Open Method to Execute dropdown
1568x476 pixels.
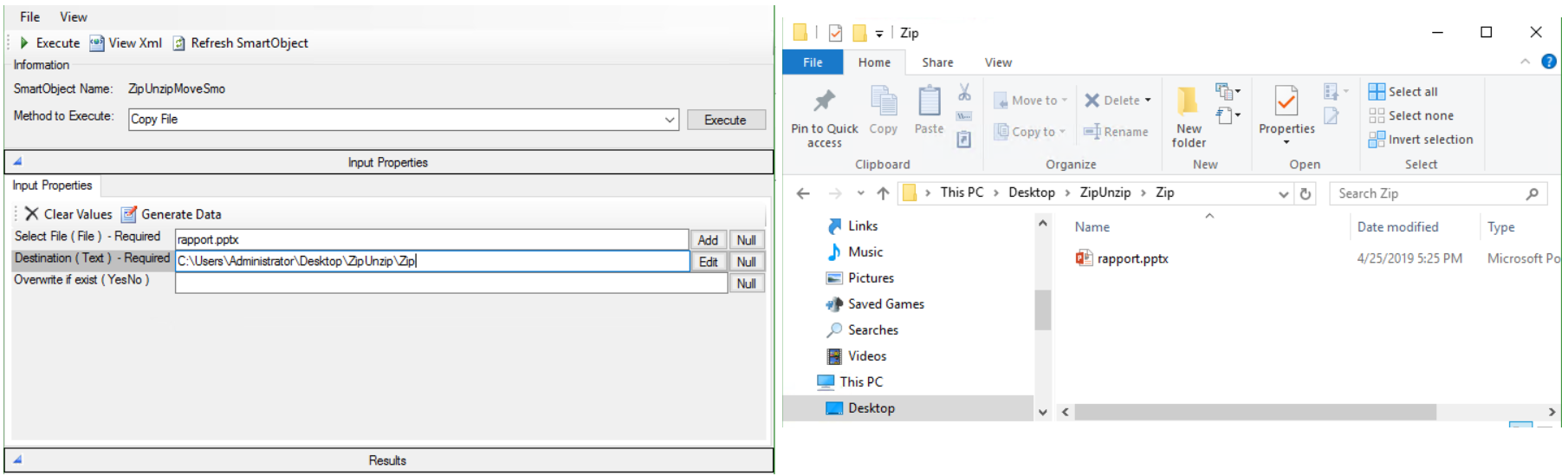(x=670, y=120)
